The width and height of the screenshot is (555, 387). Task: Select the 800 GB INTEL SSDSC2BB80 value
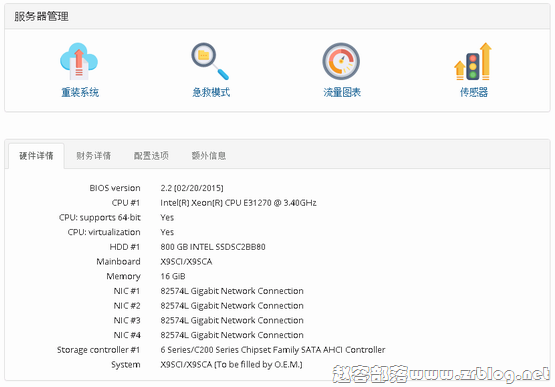[x=213, y=247]
